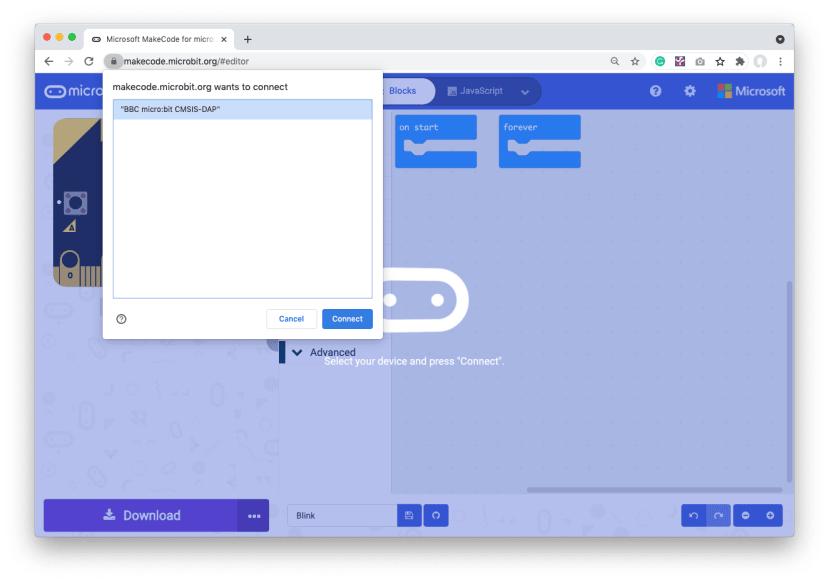Open more download options ellipsis
829x583 pixels.
pos(254,515)
